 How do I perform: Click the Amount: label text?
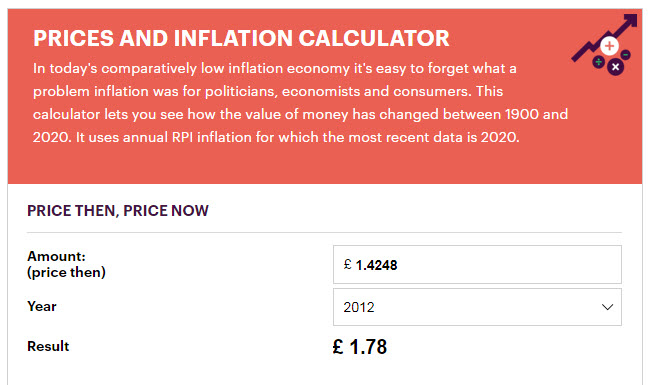tap(56, 256)
